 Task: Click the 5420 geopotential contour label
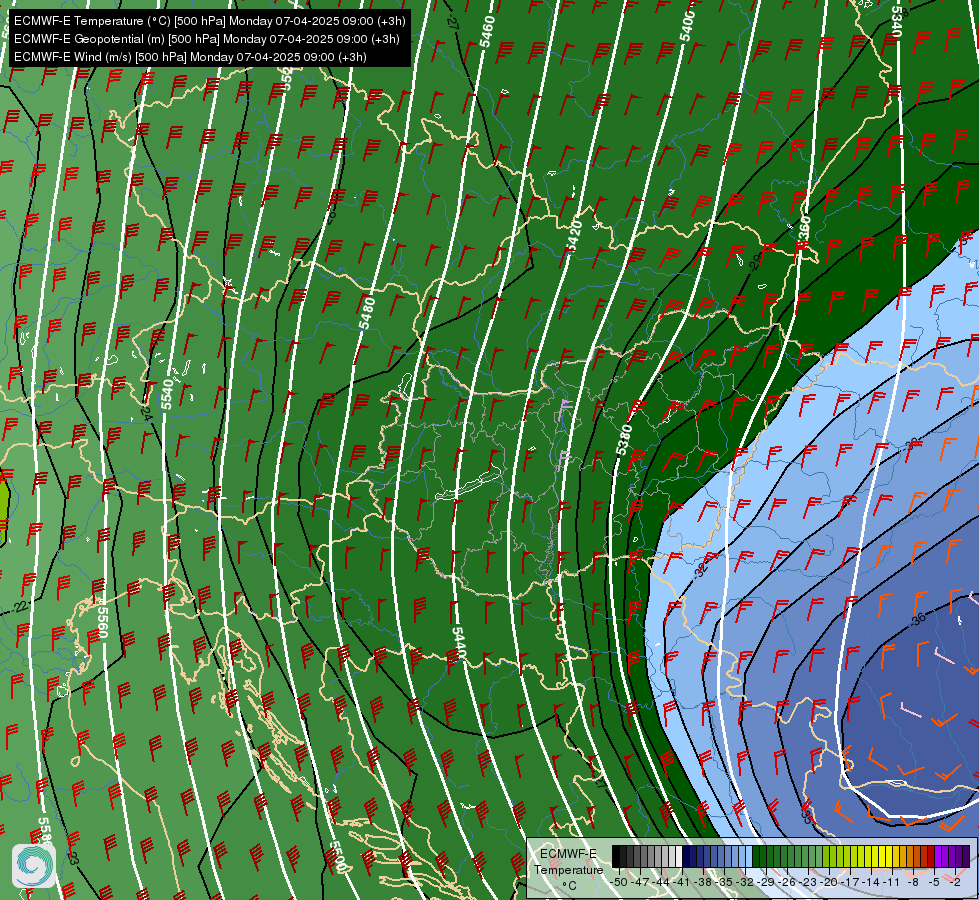coord(574,236)
